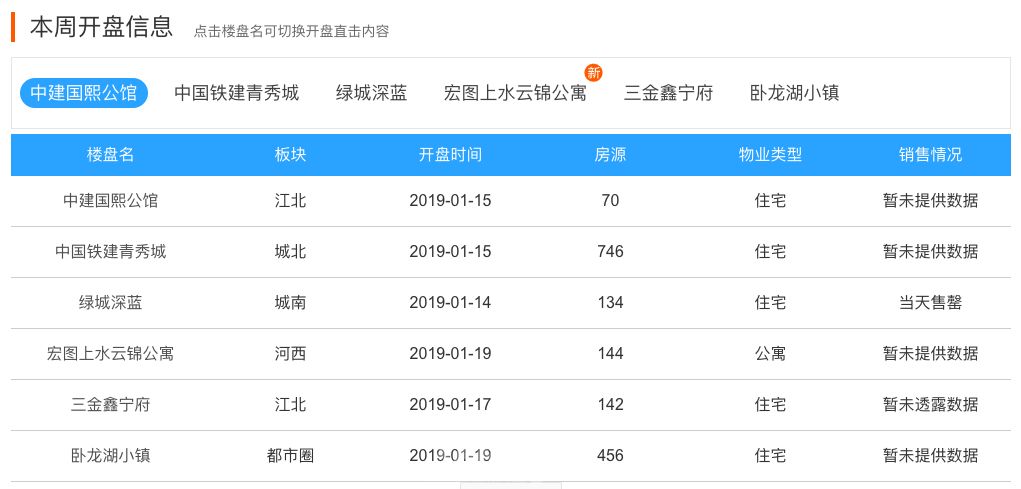Image resolution: width=1021 pixels, height=489 pixels.
Task: Click the 144 housing count cell
Action: point(610,354)
